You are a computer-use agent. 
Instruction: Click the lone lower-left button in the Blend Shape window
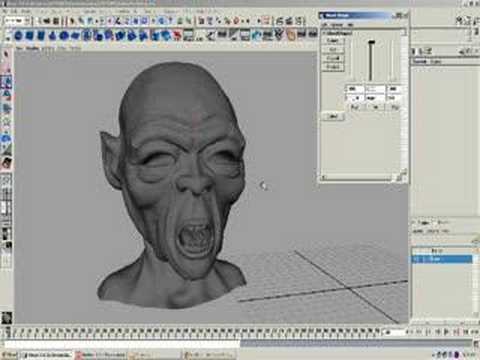333,116
